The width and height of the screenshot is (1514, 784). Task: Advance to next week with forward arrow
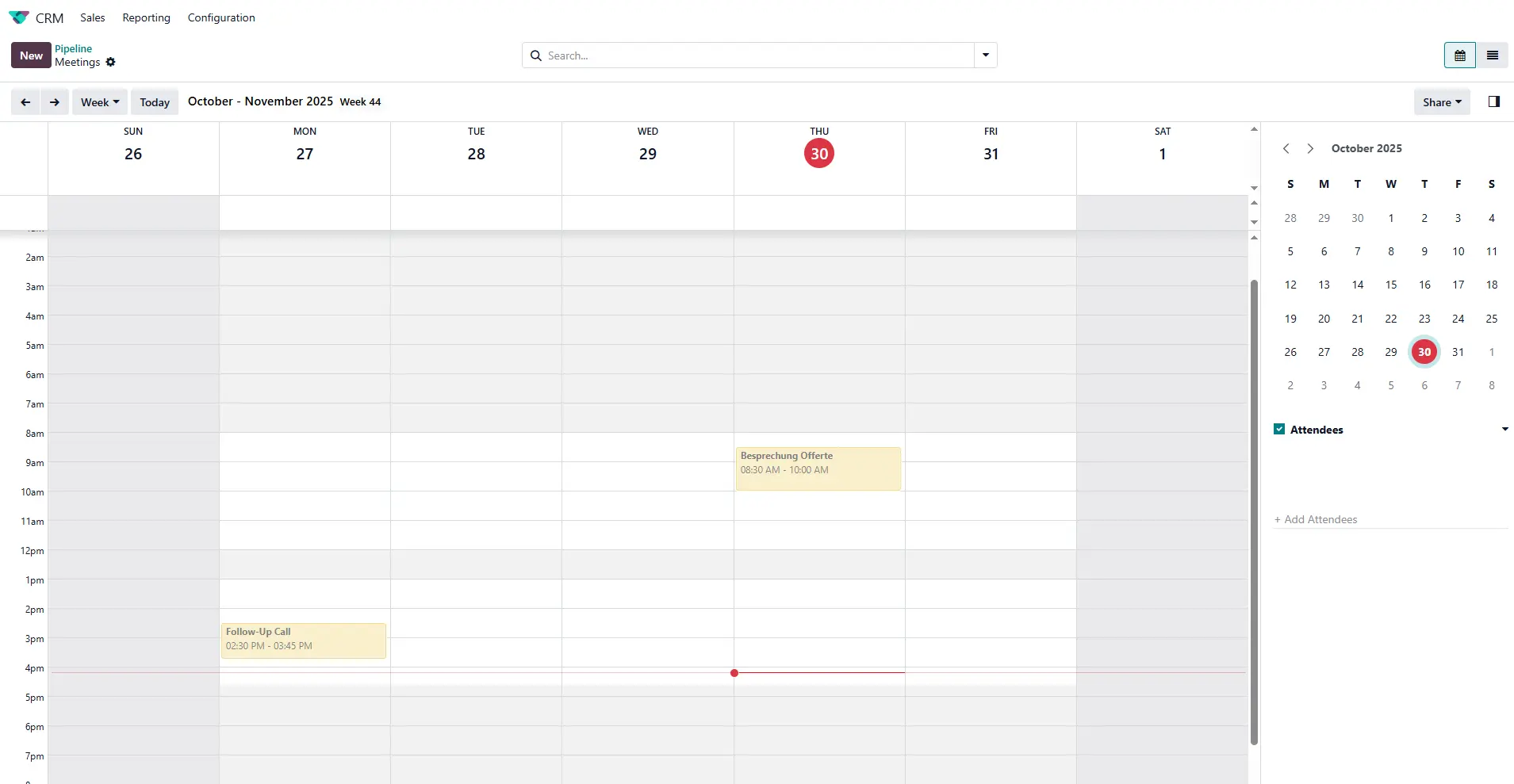pyautogui.click(x=54, y=102)
